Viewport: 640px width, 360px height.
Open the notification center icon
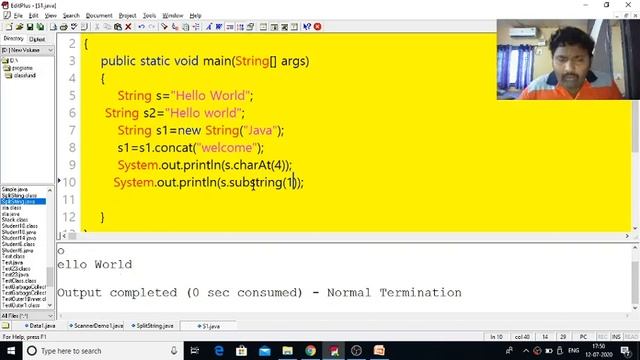pyautogui.click(x=625, y=351)
